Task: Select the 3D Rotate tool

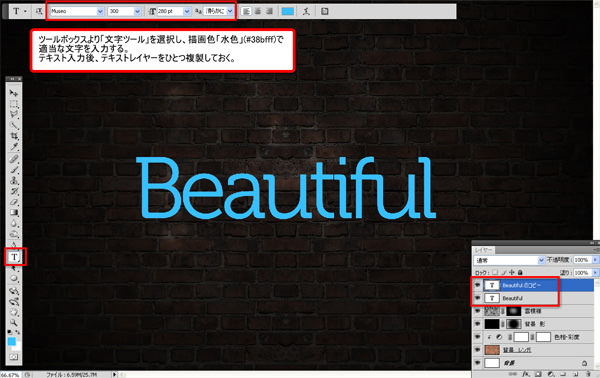Action: pos(14,291)
